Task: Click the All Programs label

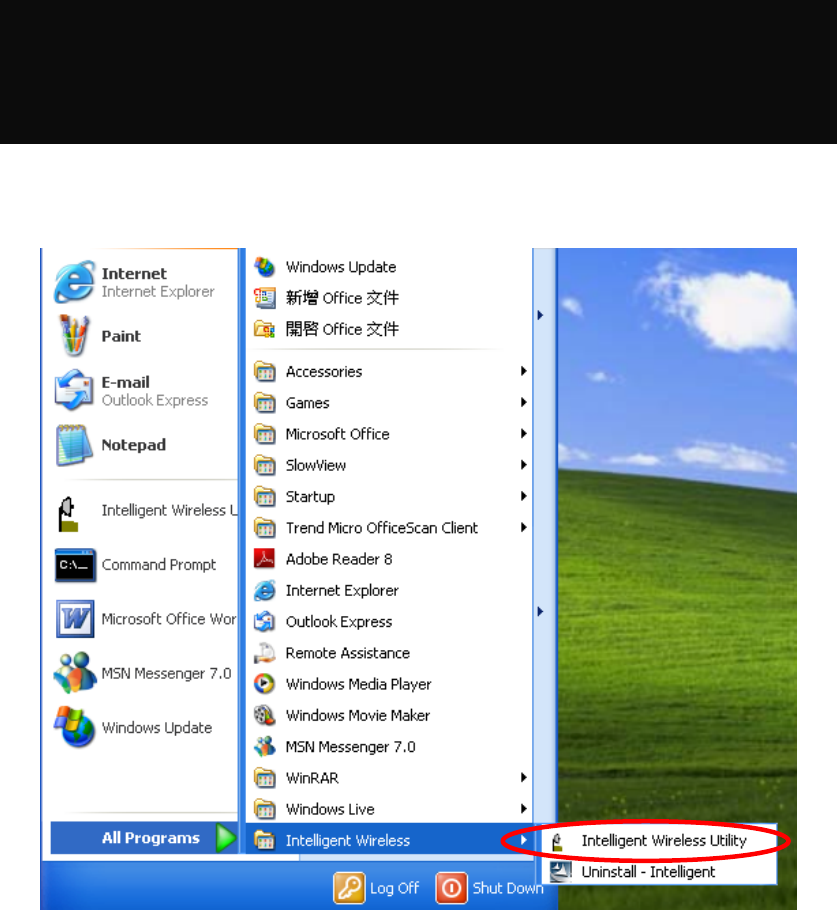Action: [151, 838]
